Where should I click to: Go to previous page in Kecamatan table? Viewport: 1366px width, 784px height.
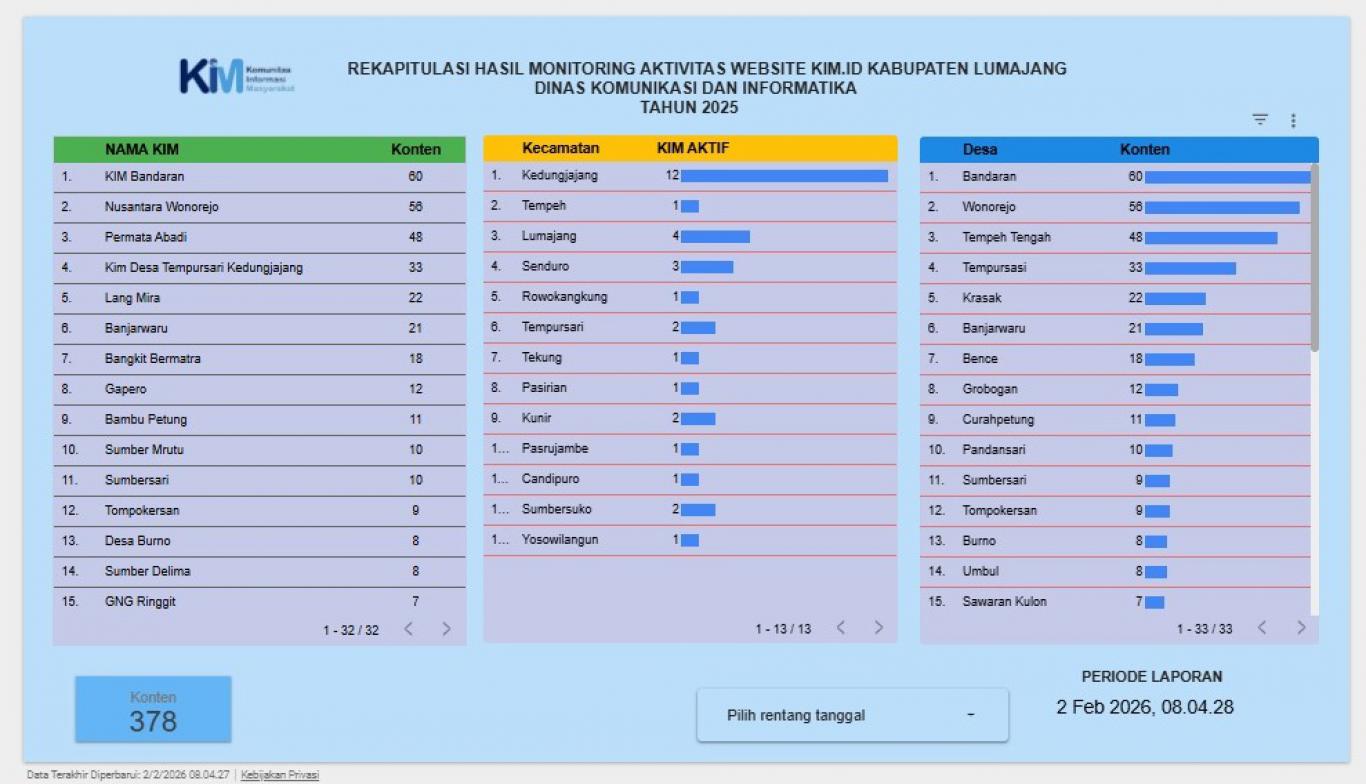[x=840, y=628]
